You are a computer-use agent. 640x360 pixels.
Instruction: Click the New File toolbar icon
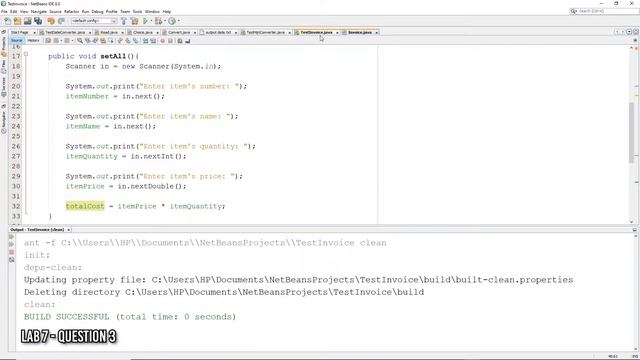click(x=7, y=21)
